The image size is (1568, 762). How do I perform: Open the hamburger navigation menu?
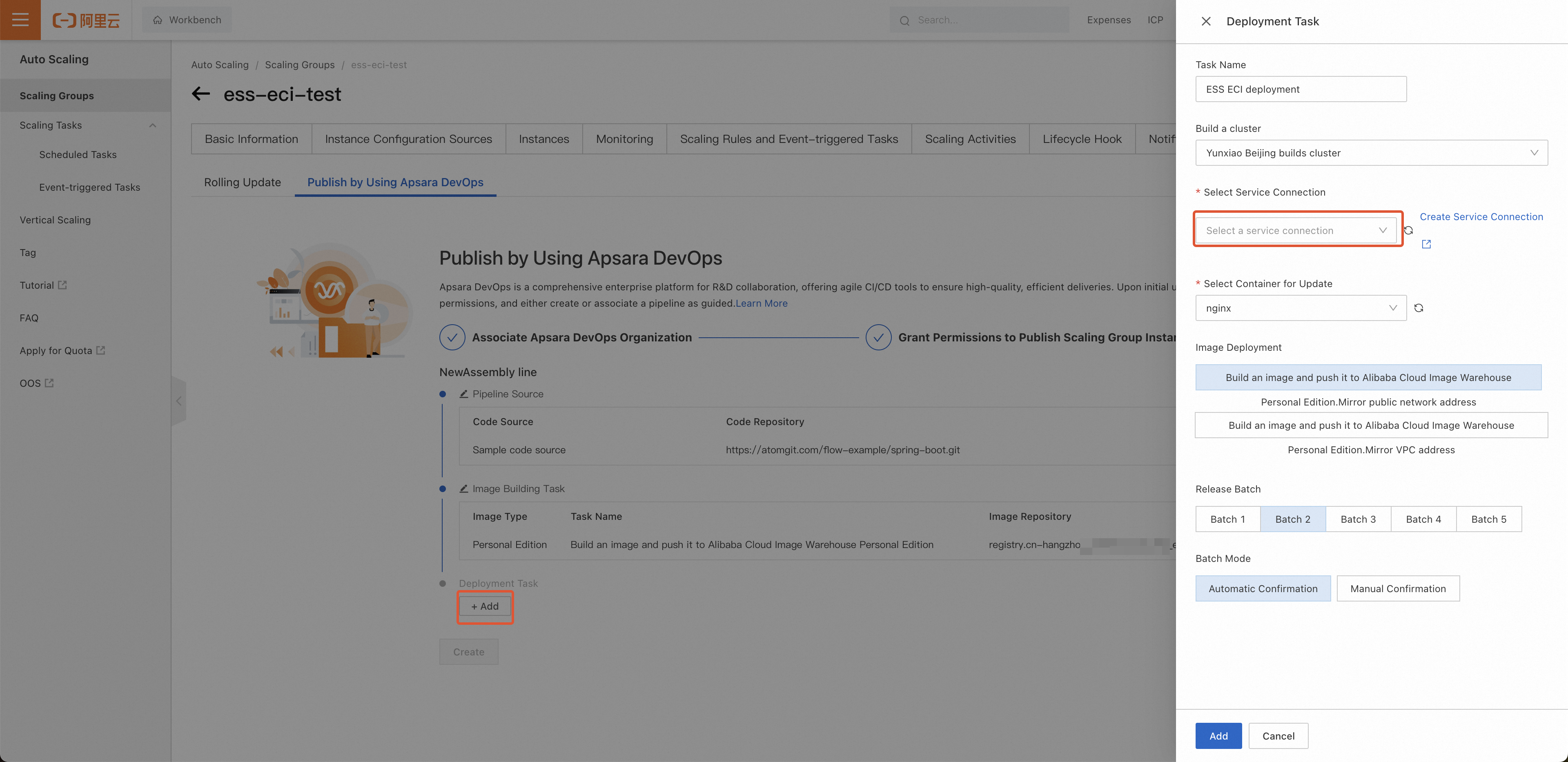click(x=20, y=20)
